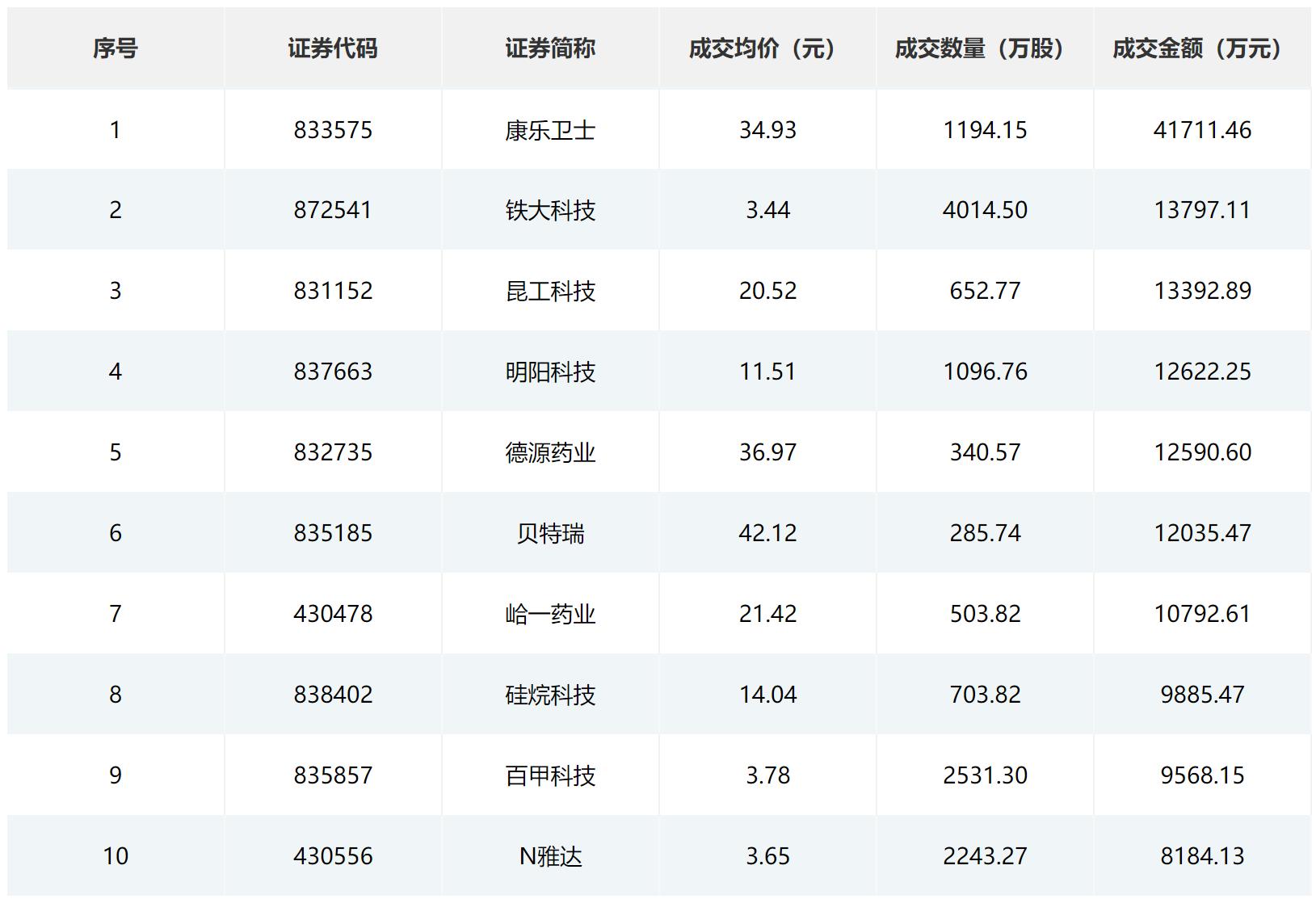Click the amount value 10792.61
1316x899 pixels.
click(1202, 614)
